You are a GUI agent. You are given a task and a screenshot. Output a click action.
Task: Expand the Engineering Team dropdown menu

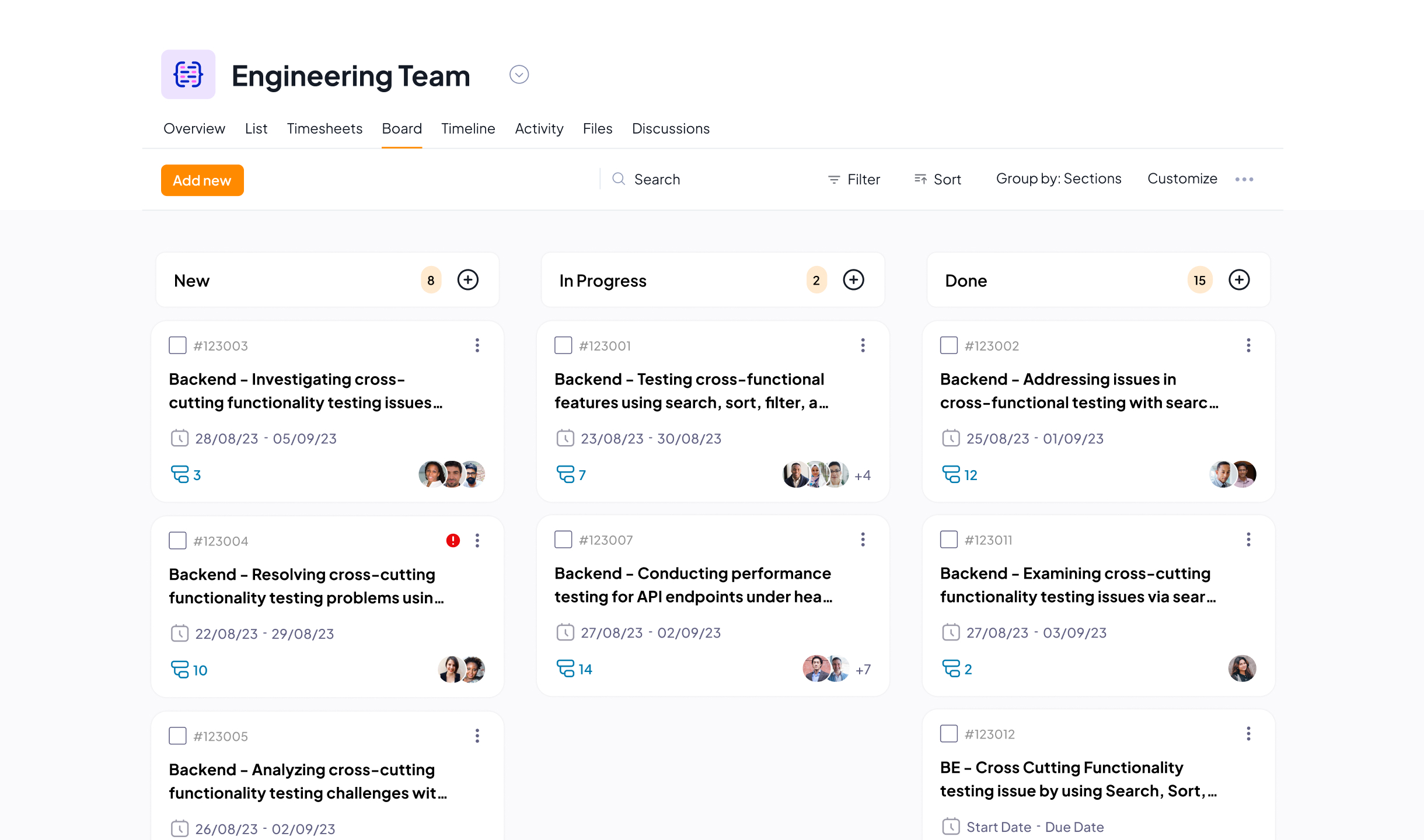point(519,74)
